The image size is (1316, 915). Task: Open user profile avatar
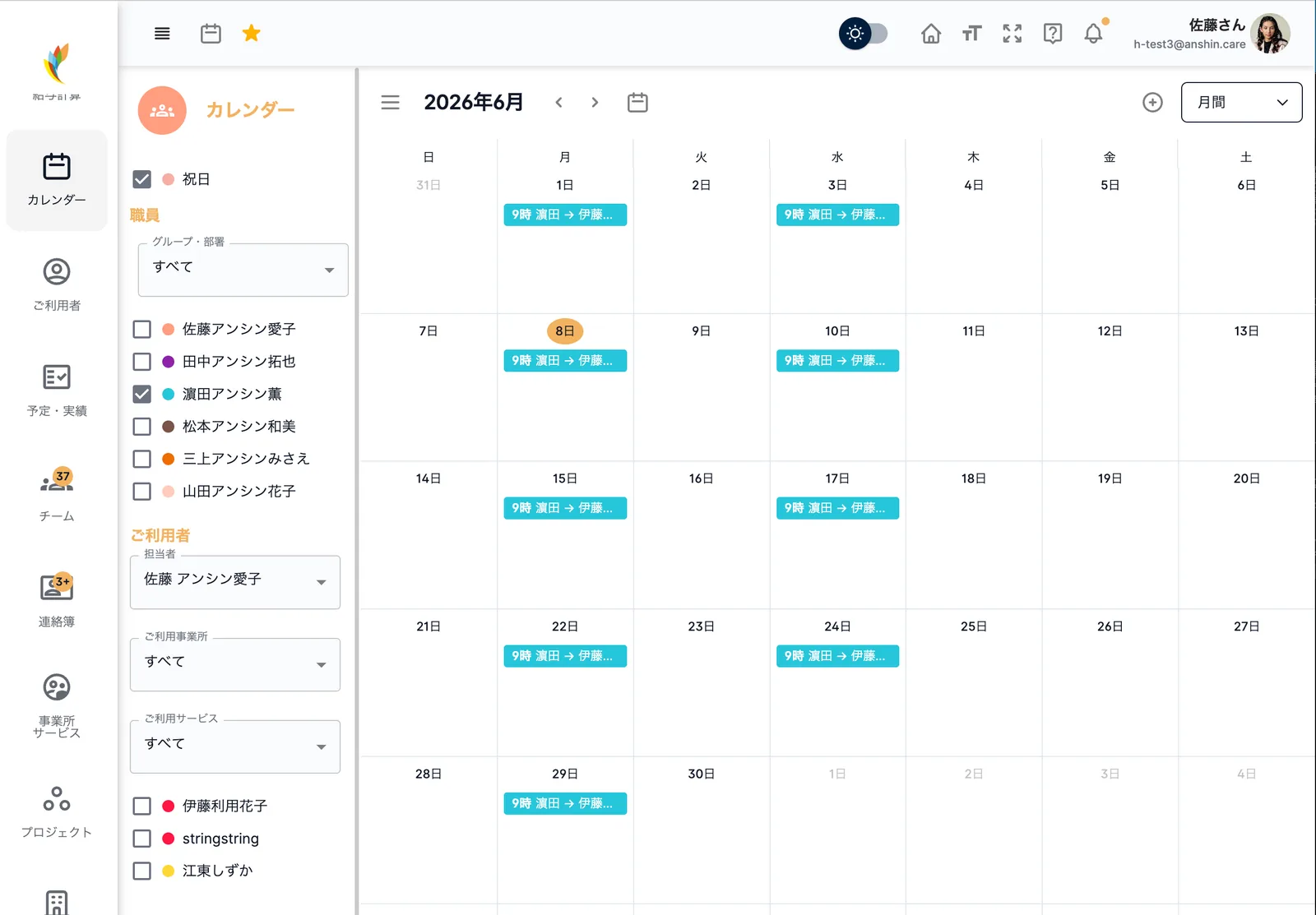click(1270, 34)
